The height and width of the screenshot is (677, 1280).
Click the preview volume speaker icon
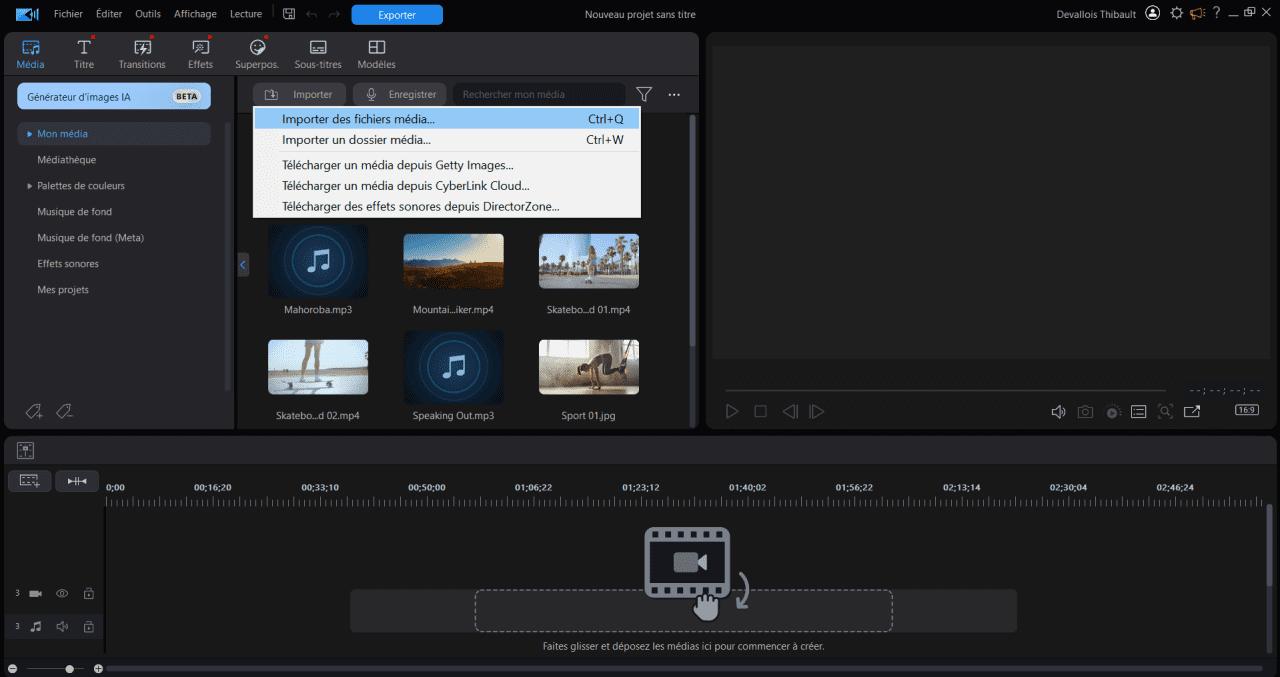[x=1058, y=411]
